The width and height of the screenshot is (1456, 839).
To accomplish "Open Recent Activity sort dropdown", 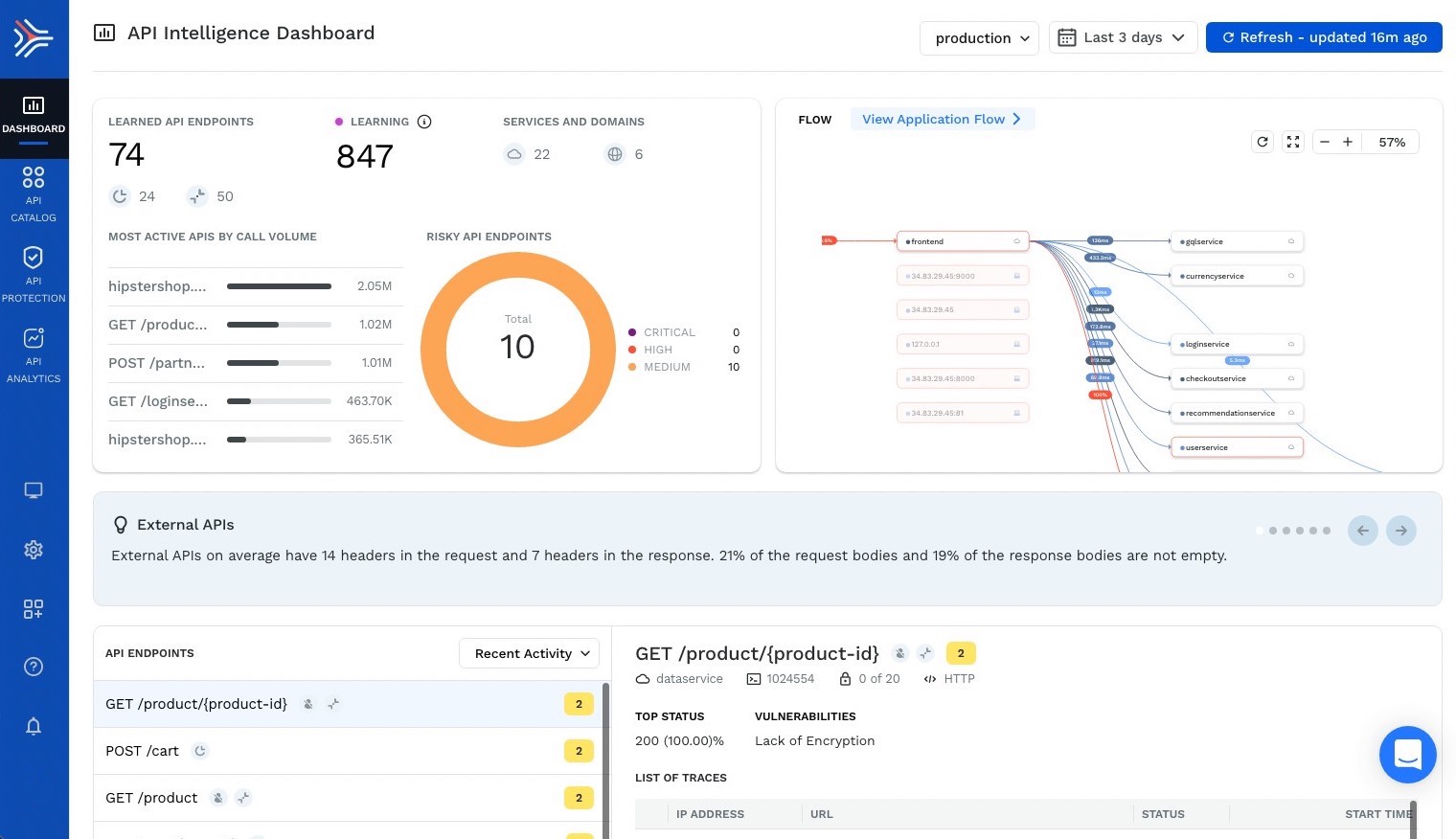I will (530, 653).
